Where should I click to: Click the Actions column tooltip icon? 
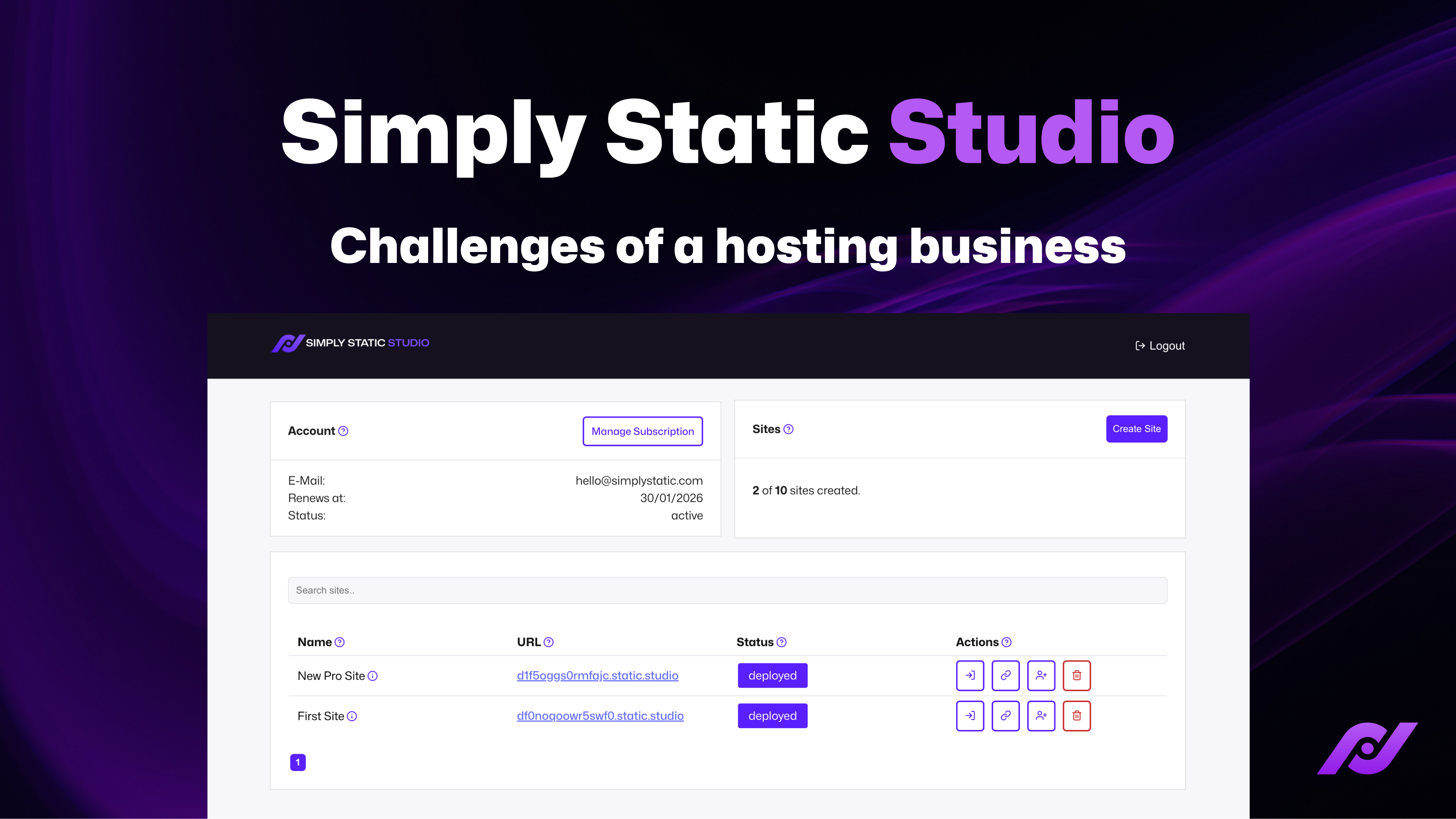pyautogui.click(x=1007, y=642)
